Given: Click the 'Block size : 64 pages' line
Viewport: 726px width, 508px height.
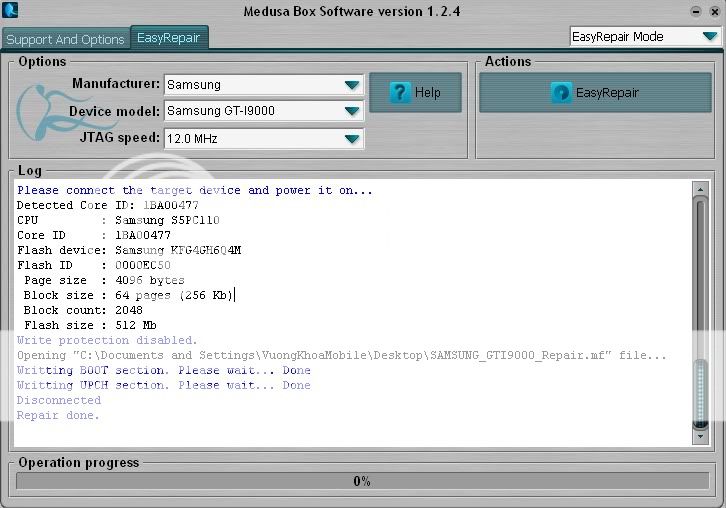Looking at the screenshot, I should pyautogui.click(x=130, y=295).
